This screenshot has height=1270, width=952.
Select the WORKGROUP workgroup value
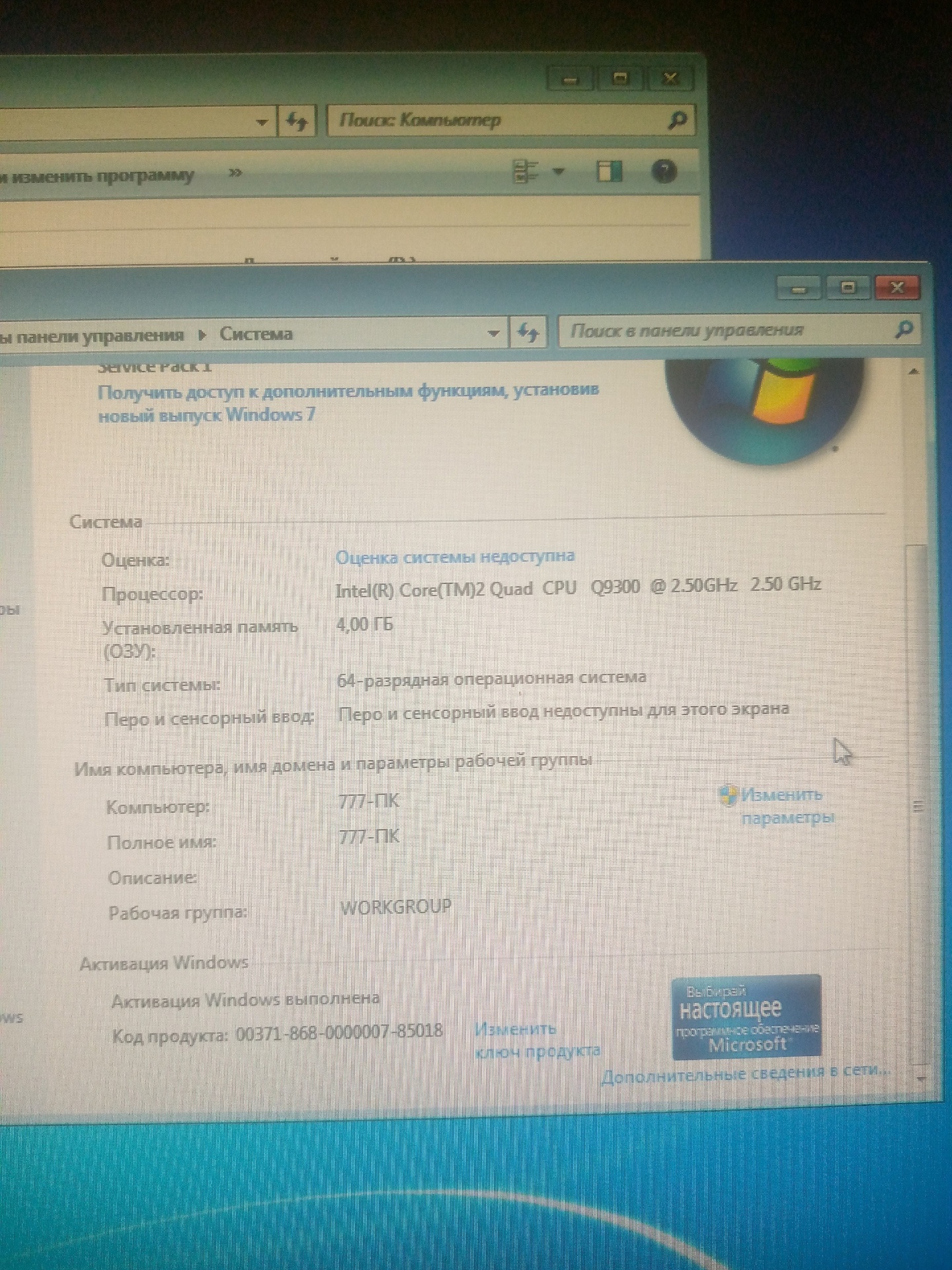[x=396, y=906]
